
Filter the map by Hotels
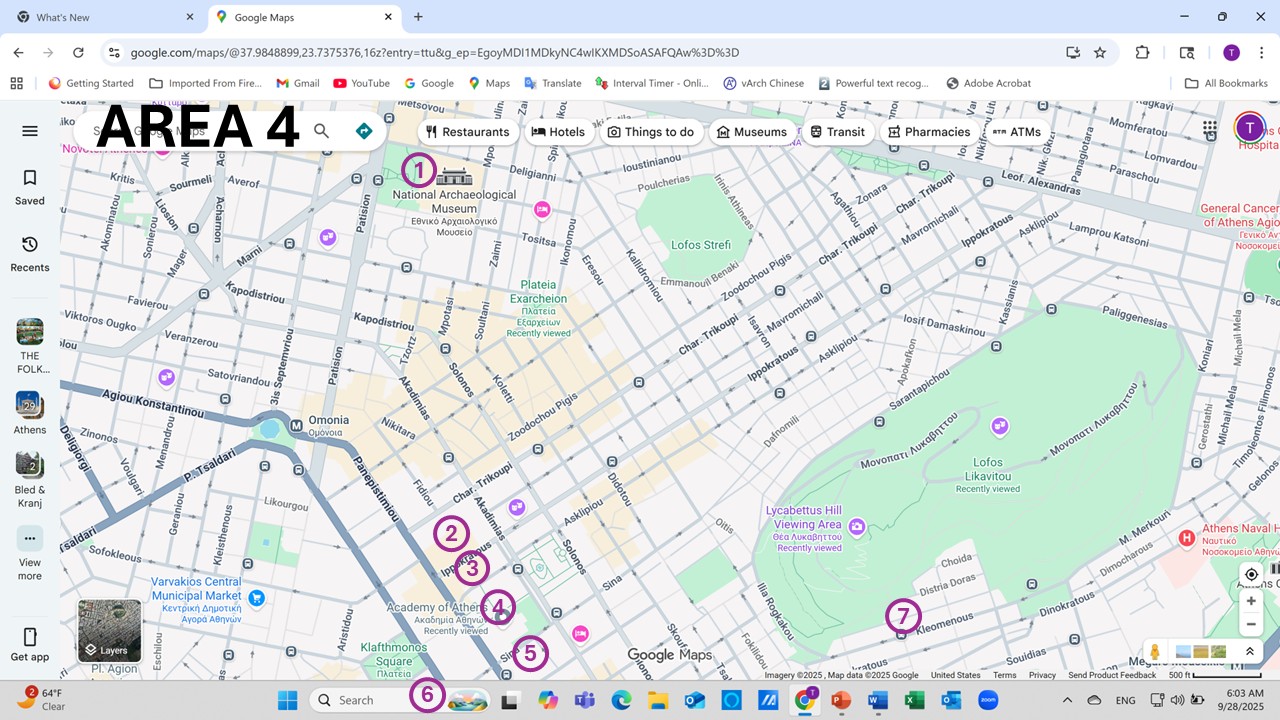[x=559, y=132]
